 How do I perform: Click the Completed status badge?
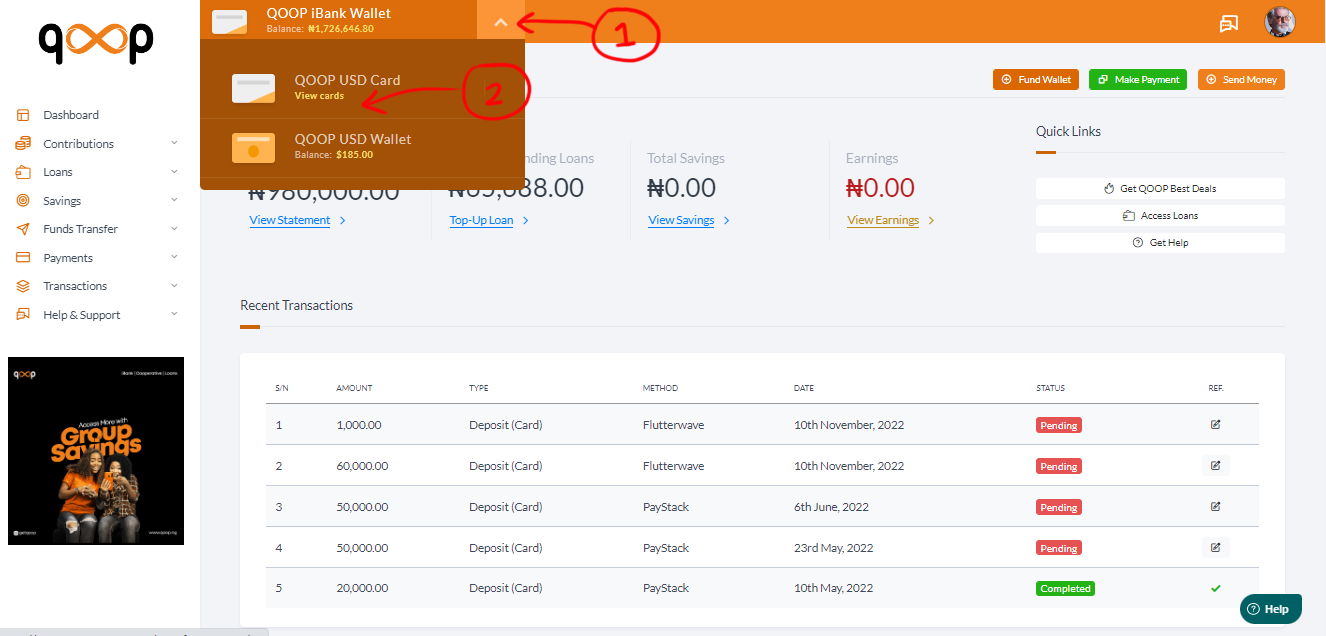click(x=1065, y=589)
